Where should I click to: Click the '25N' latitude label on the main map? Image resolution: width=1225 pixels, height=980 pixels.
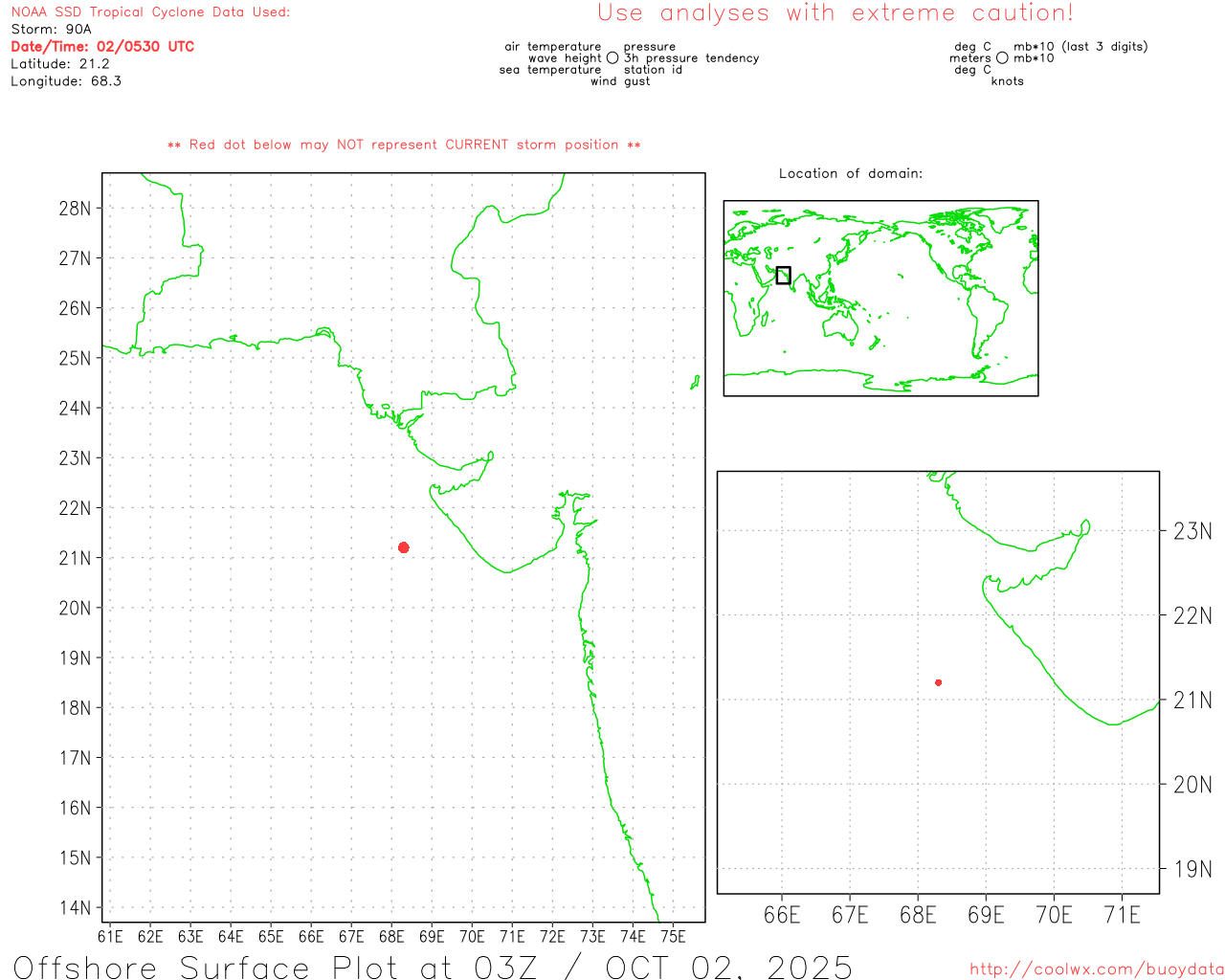pos(75,358)
